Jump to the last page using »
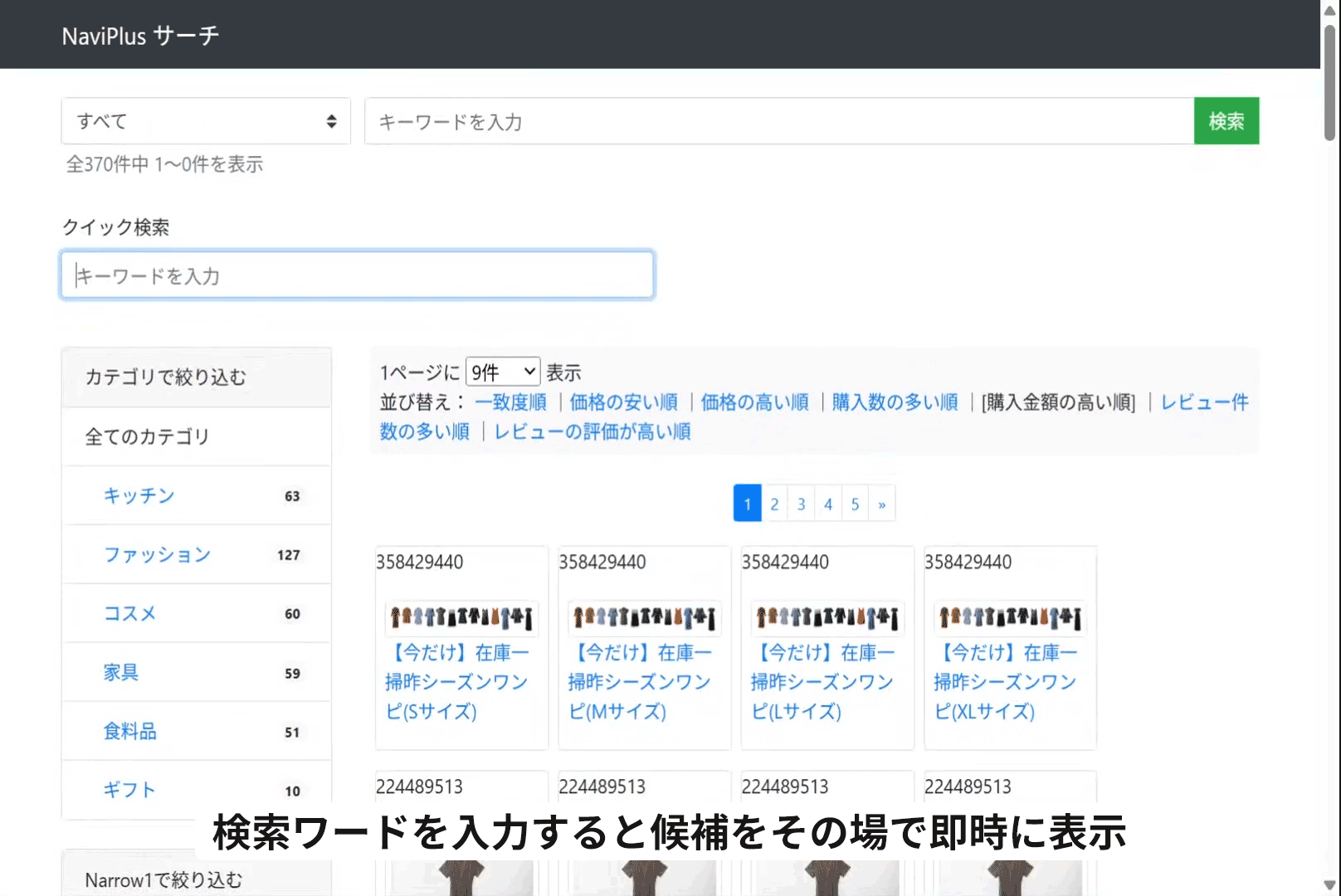This screenshot has width=1341, height=896. 882,503
